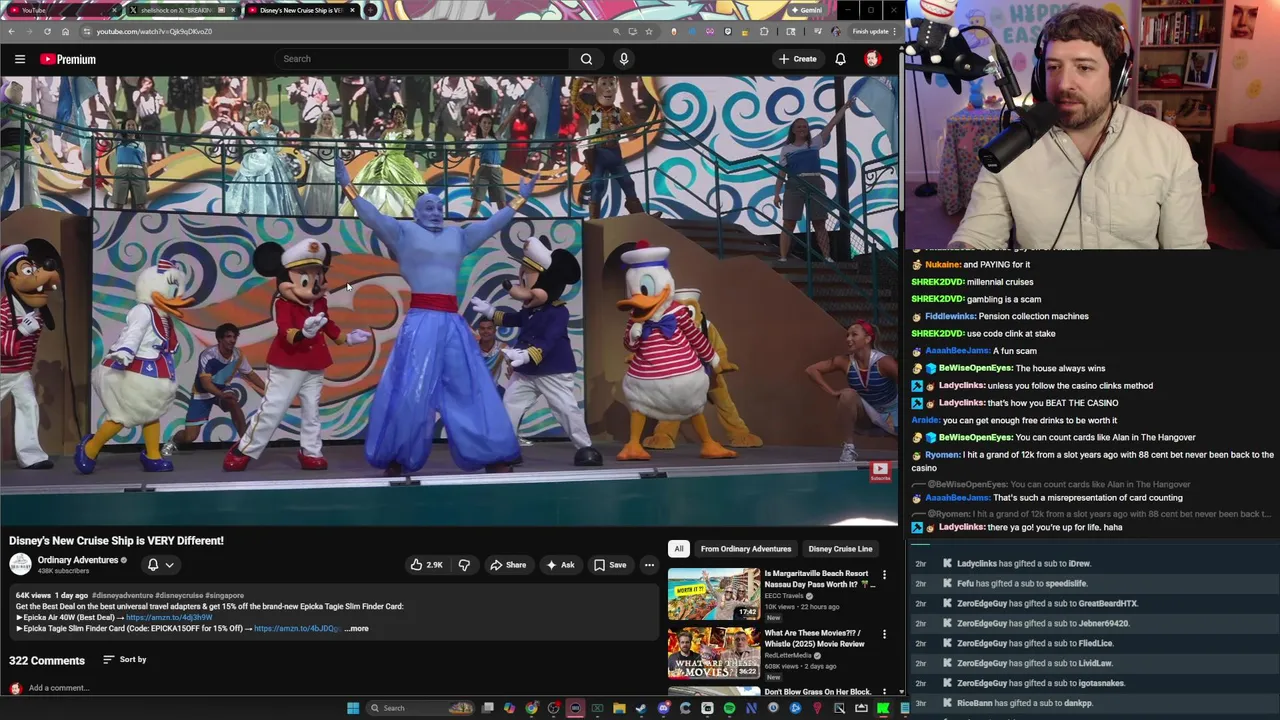Expand description with ...more
Image resolution: width=1280 pixels, height=720 pixels.
point(357,629)
